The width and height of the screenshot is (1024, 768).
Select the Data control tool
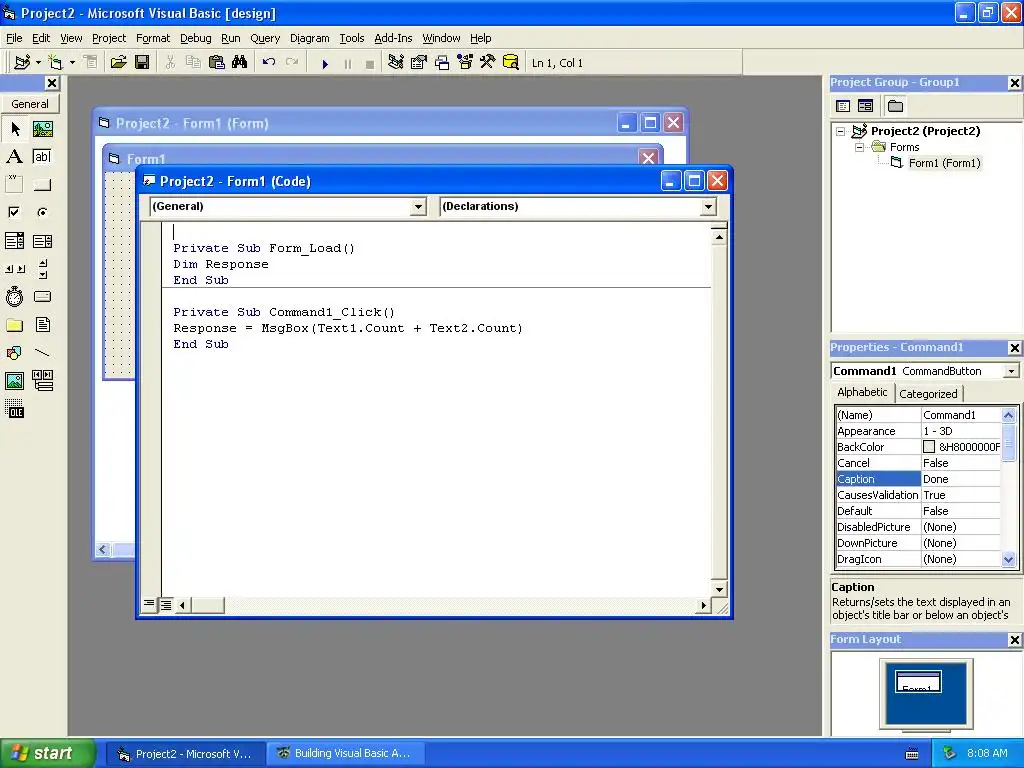pos(42,381)
